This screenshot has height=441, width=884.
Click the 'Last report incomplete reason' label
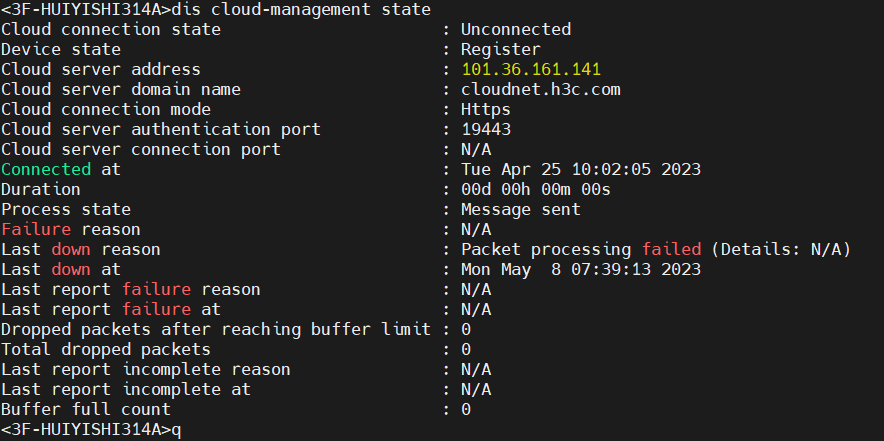[146, 370]
